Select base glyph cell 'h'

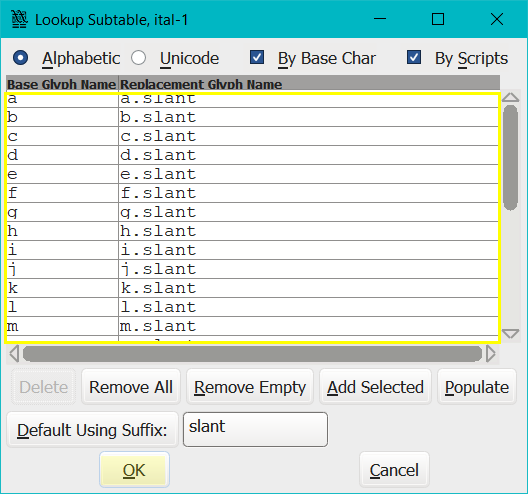(x=62, y=231)
